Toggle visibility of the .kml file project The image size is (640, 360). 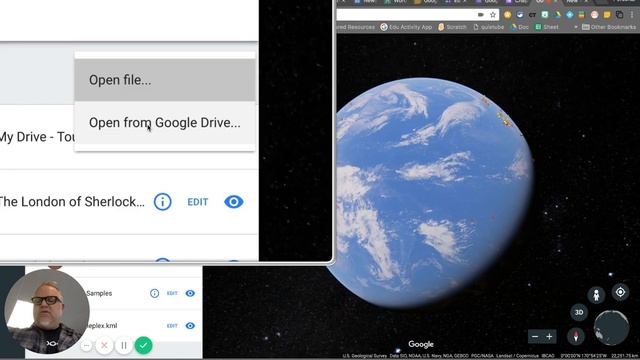[x=190, y=326]
